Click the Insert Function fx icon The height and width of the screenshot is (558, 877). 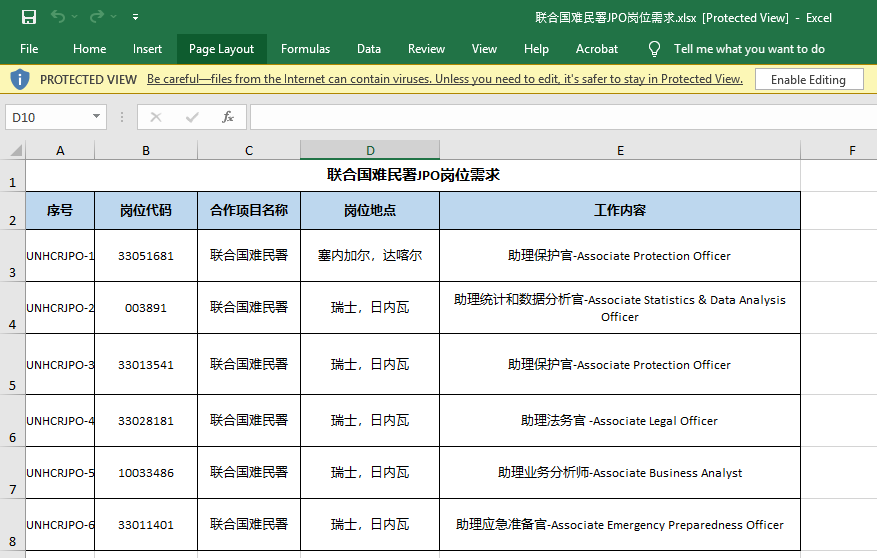point(228,117)
